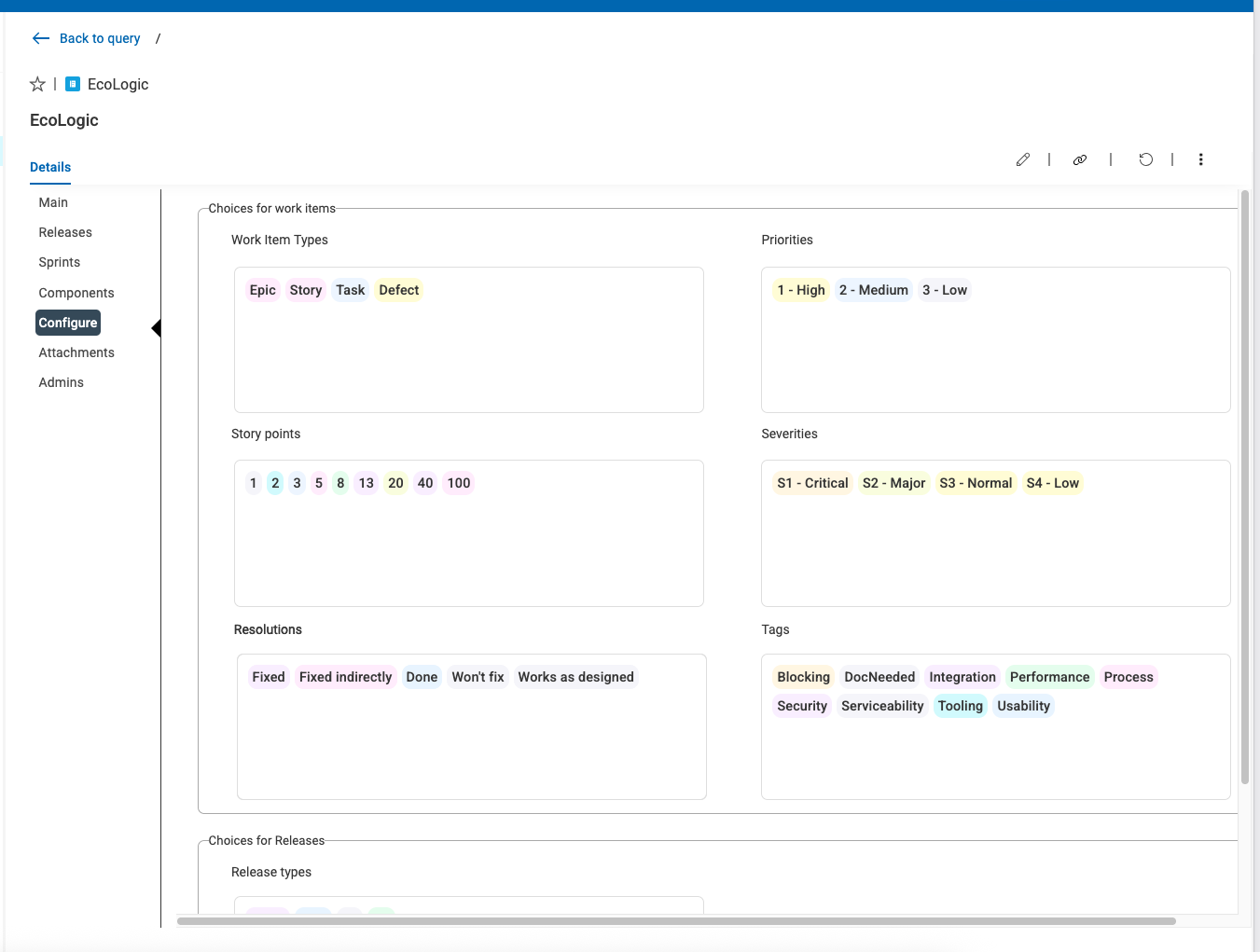
Task: Click the blue EcoLogic workspace icon
Action: (x=73, y=84)
